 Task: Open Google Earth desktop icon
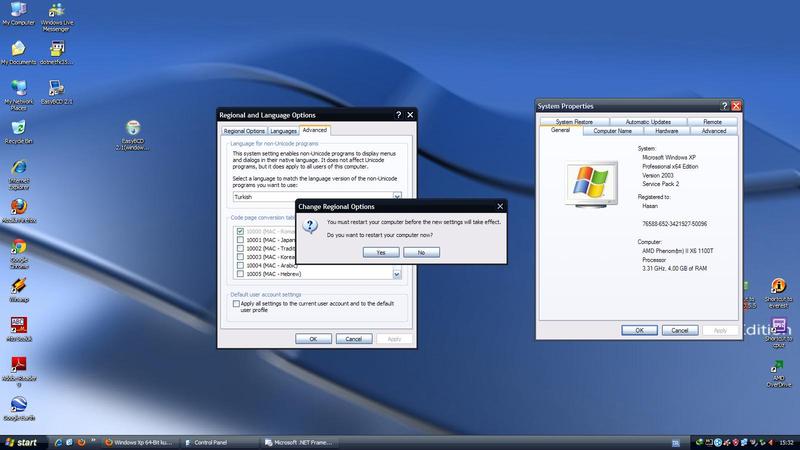pos(18,404)
